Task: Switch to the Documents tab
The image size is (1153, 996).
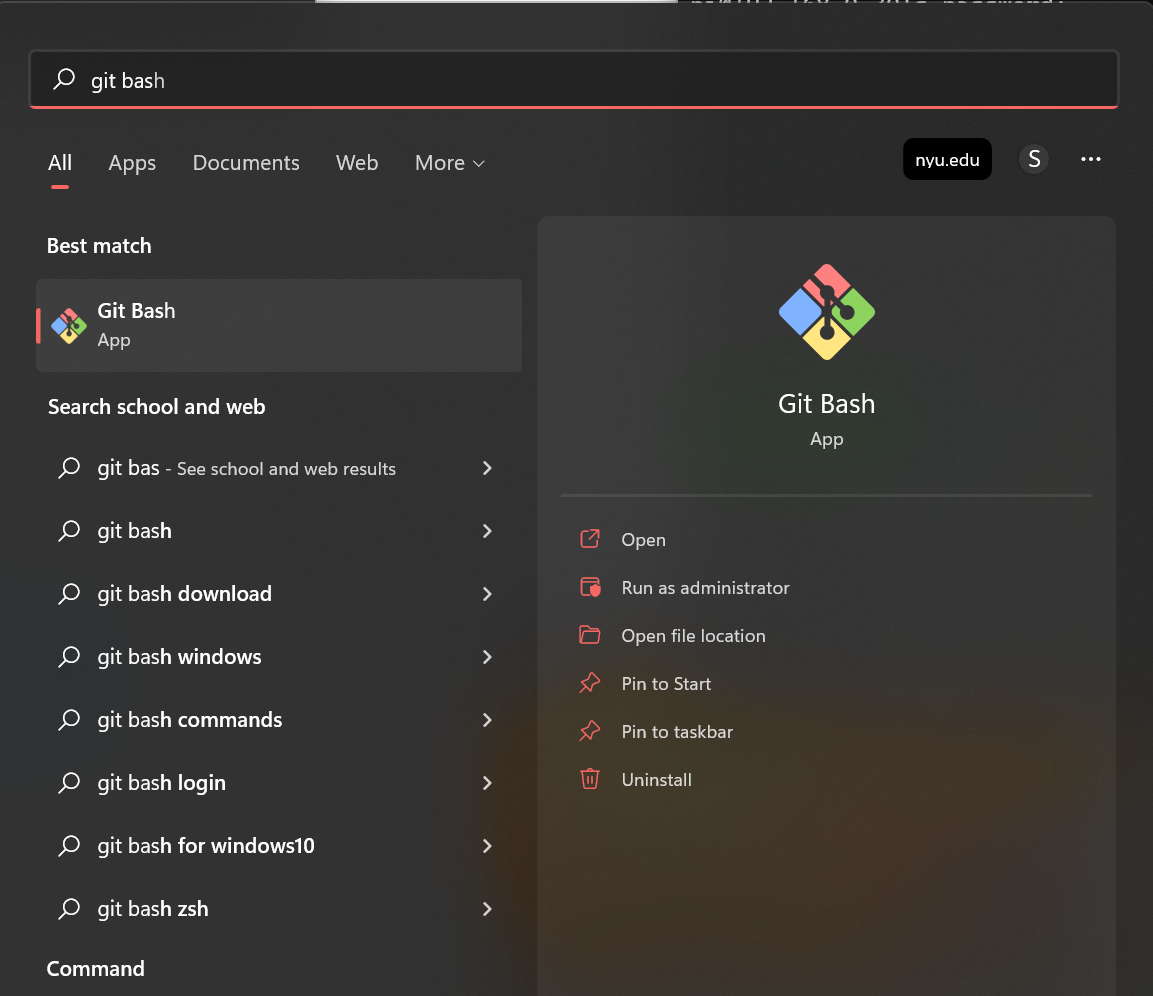Action: point(246,163)
